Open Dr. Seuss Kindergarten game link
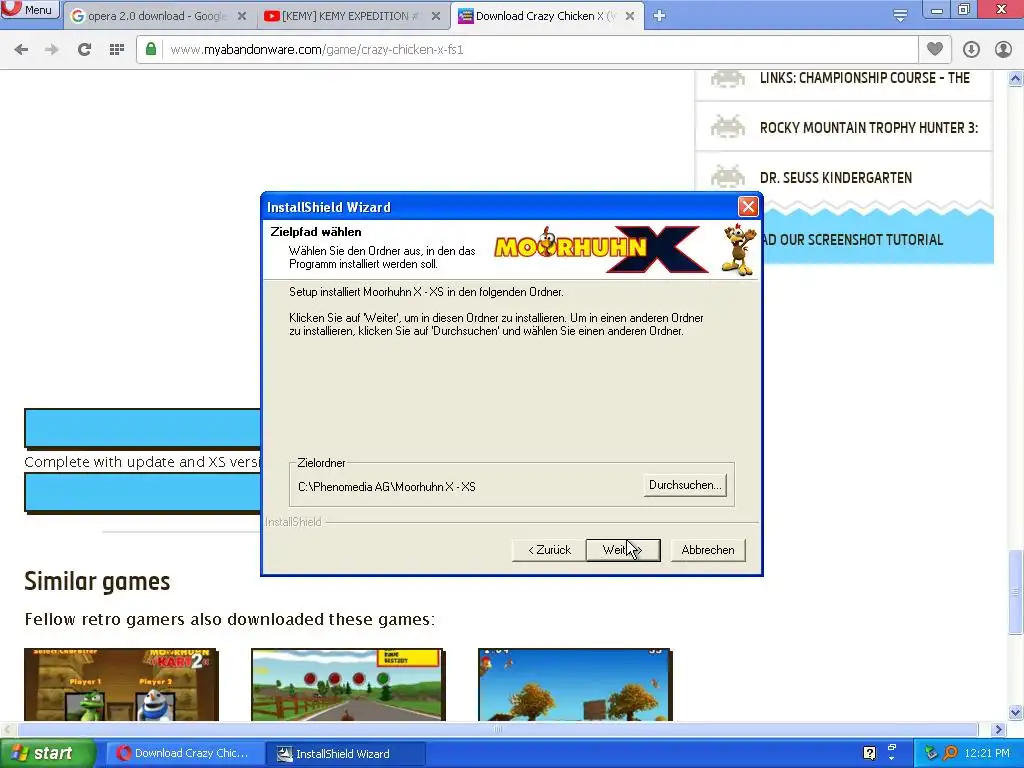The width and height of the screenshot is (1024, 768). pyautogui.click(x=835, y=178)
